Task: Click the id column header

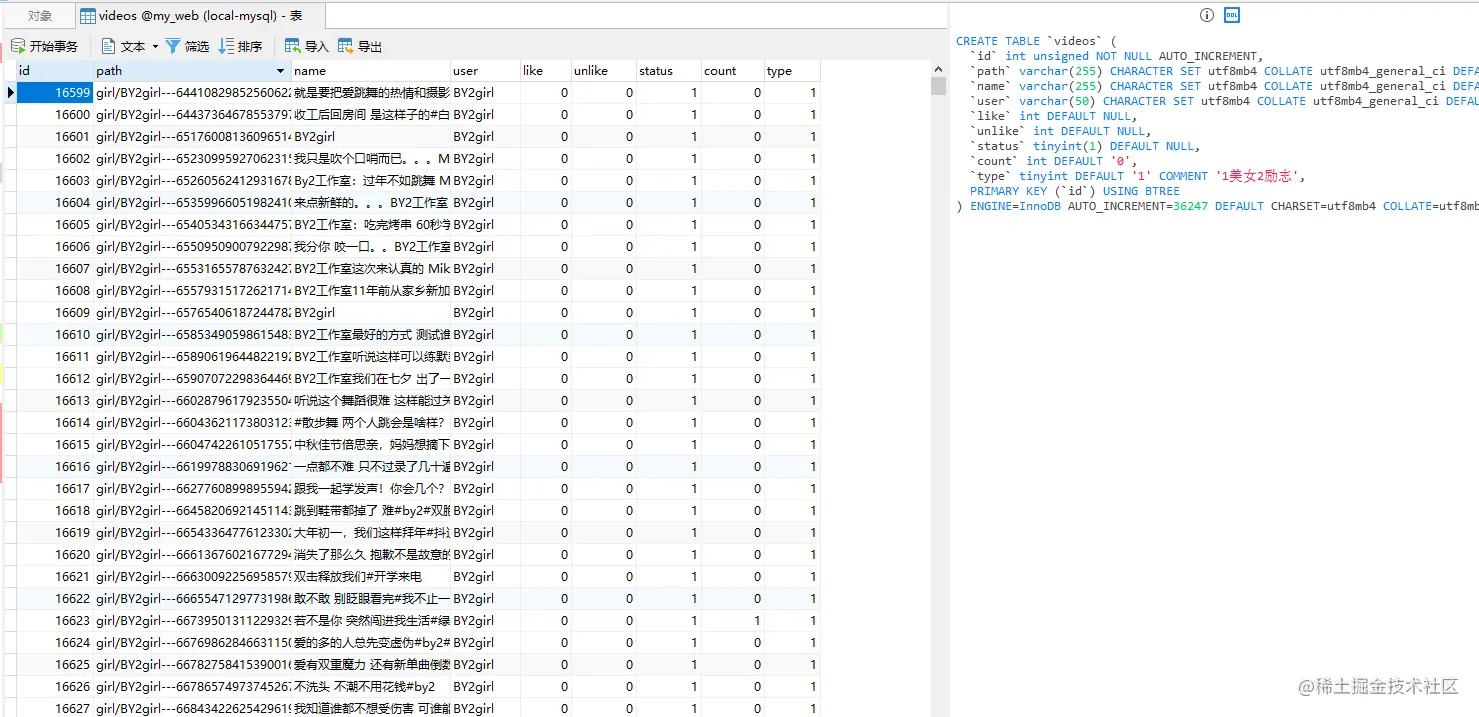Action: coord(55,71)
